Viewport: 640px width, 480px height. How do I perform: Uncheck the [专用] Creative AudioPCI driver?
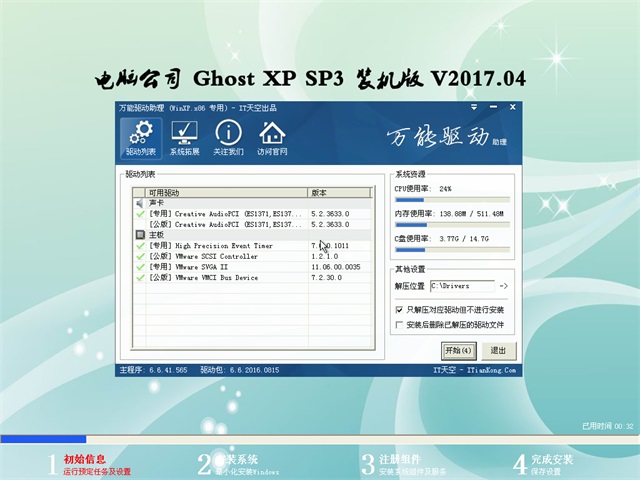(x=140, y=213)
